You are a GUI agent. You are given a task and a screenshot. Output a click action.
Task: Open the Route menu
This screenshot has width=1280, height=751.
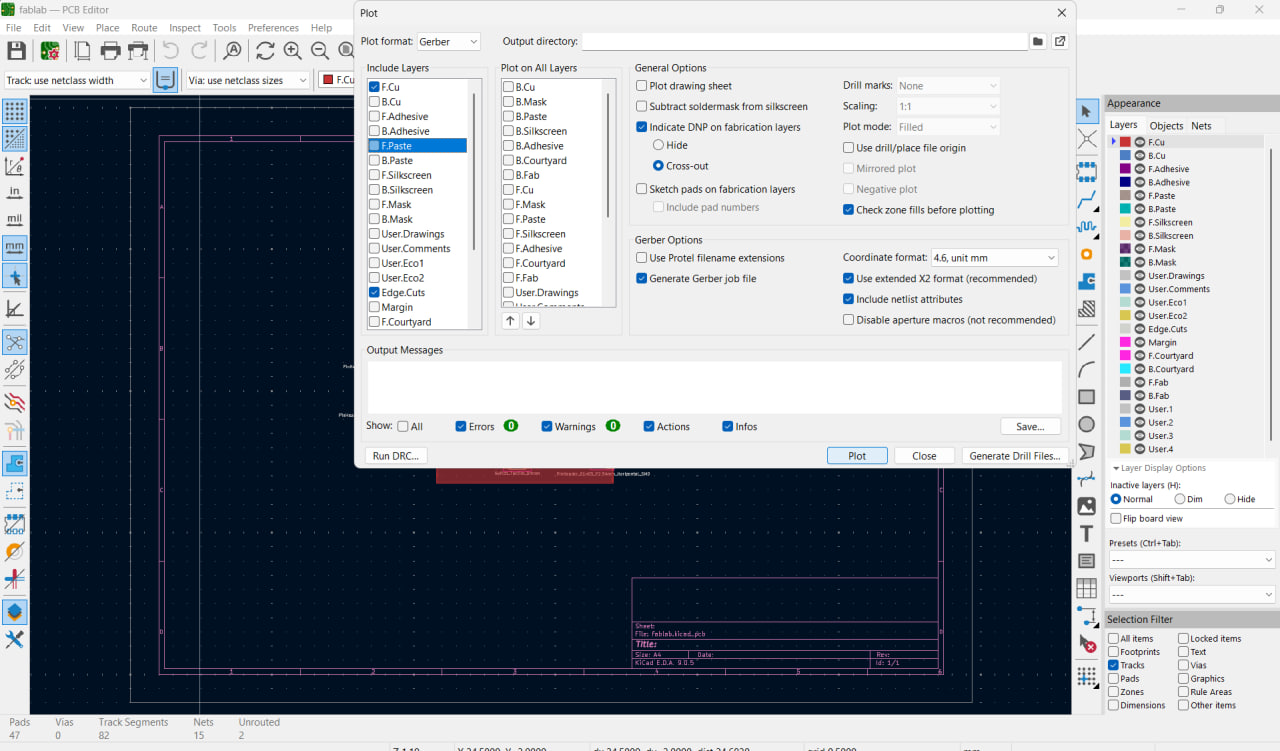pyautogui.click(x=144, y=28)
